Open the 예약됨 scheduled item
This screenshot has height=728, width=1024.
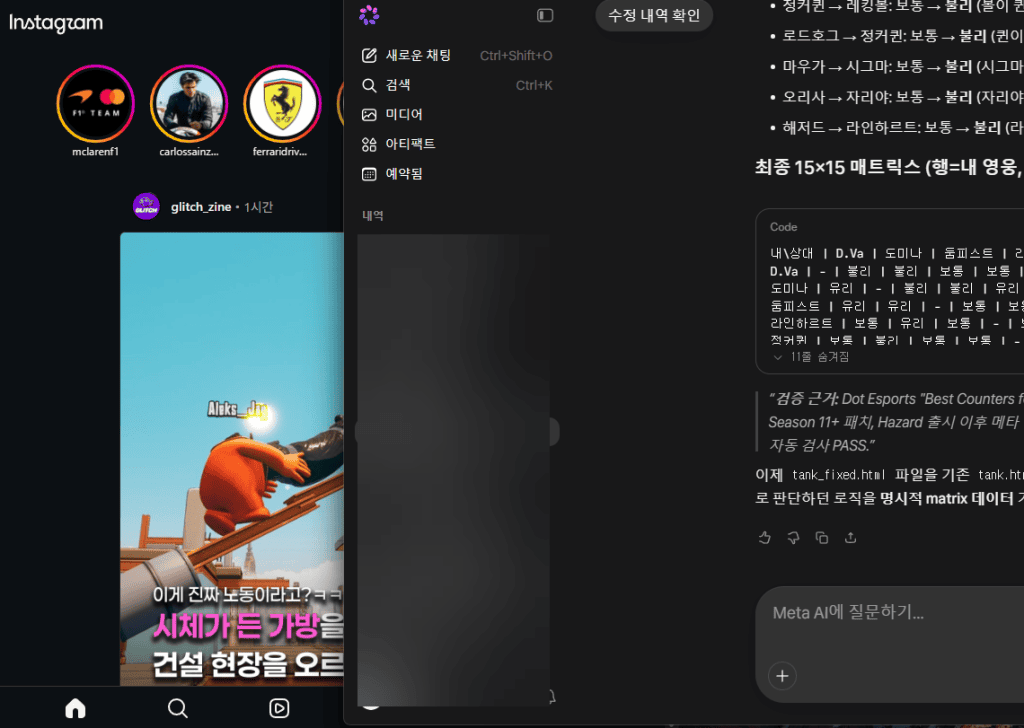pos(456,174)
